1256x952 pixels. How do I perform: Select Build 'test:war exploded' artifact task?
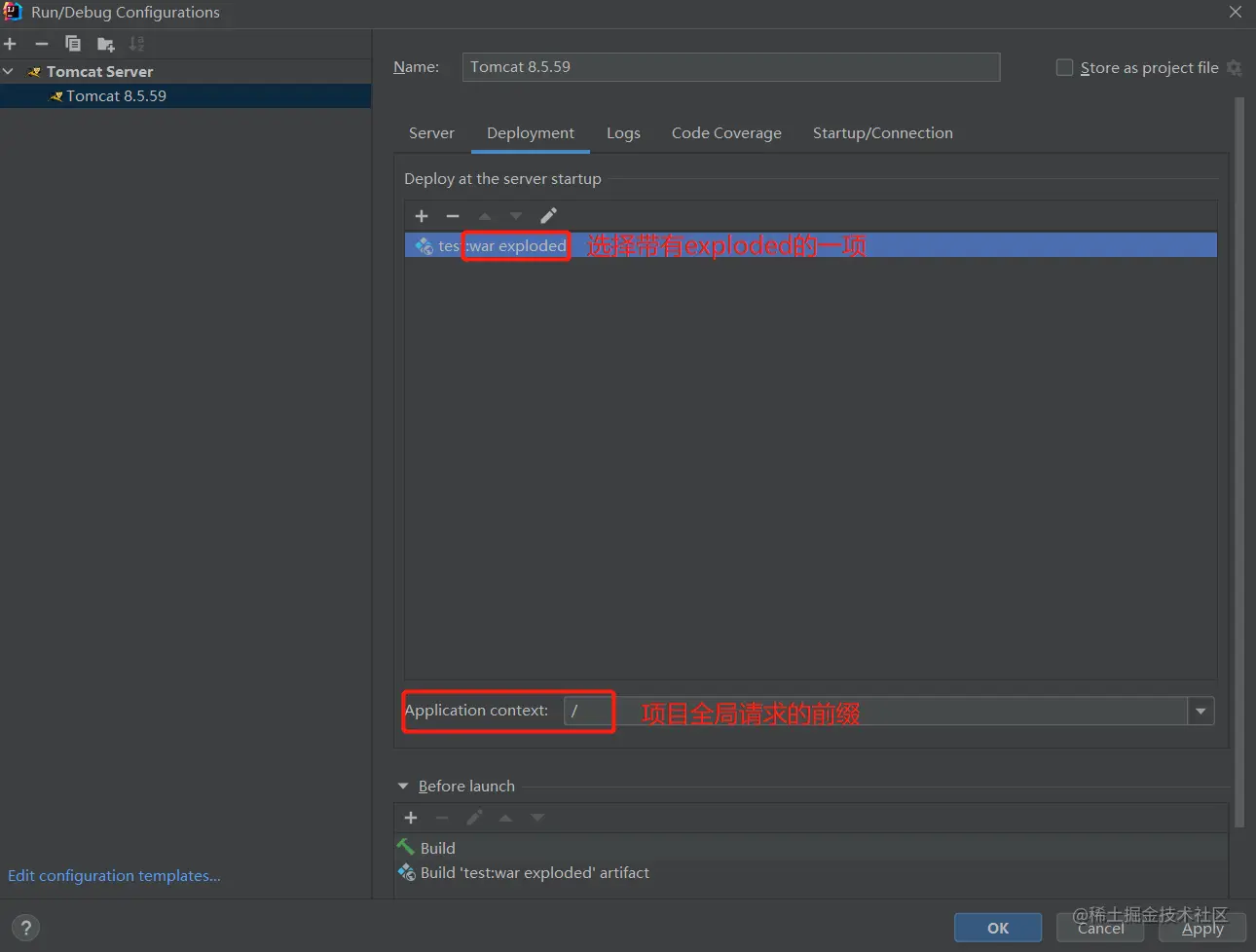(x=811, y=872)
